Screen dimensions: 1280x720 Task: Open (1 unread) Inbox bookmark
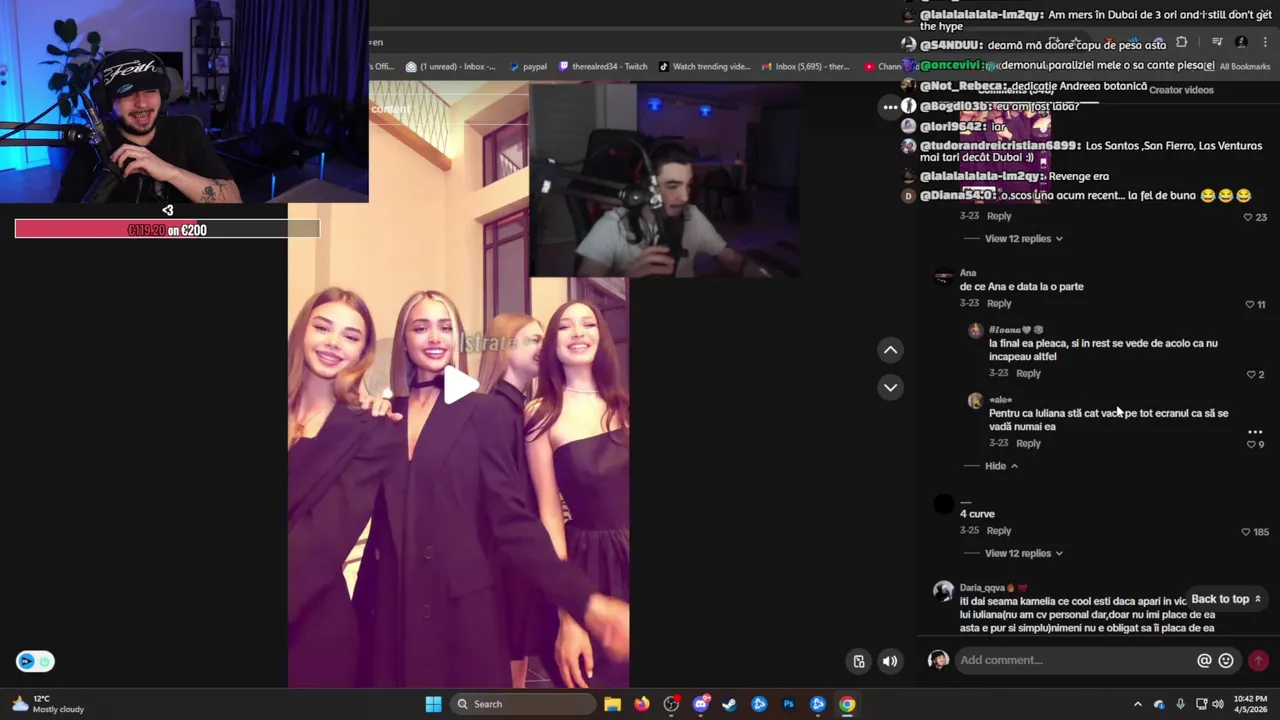pos(450,67)
